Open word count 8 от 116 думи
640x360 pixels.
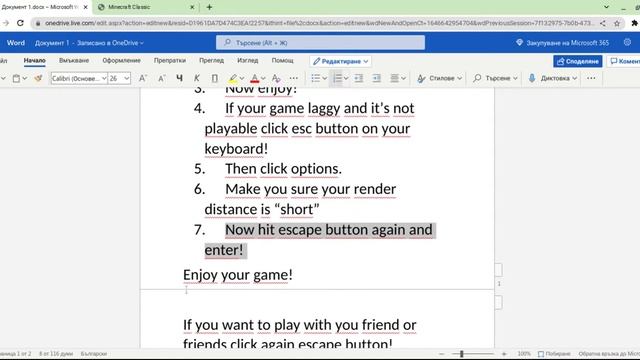pos(56,354)
